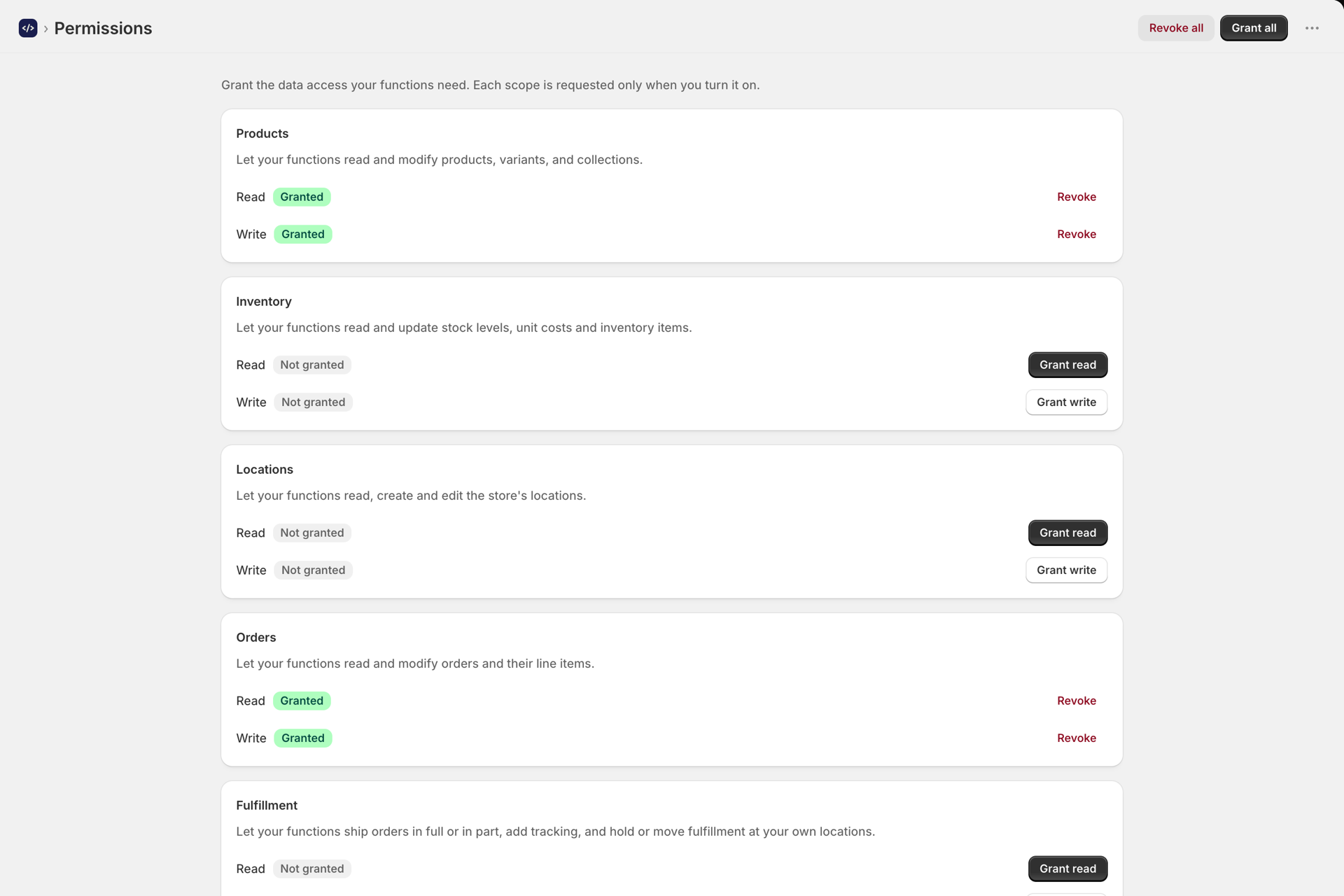Click the Inventory section heading
Viewport: 1344px width, 896px height.
click(264, 301)
